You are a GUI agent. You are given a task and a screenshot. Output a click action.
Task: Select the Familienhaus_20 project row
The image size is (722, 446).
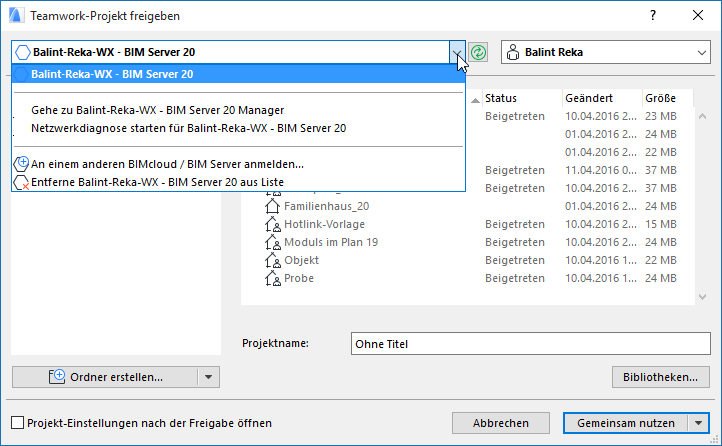467,206
